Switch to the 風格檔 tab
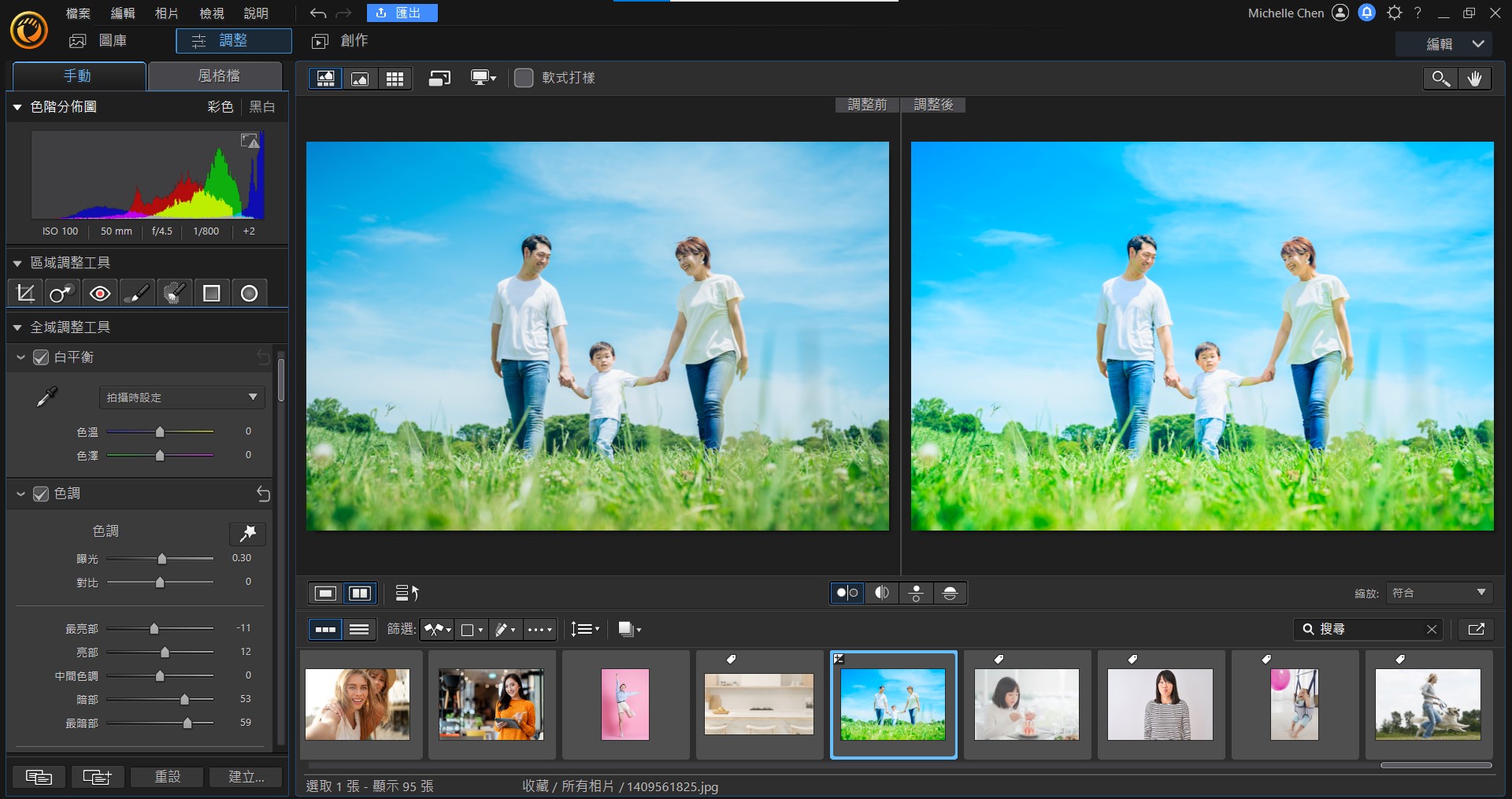This screenshot has width=1512, height=799. [217, 76]
